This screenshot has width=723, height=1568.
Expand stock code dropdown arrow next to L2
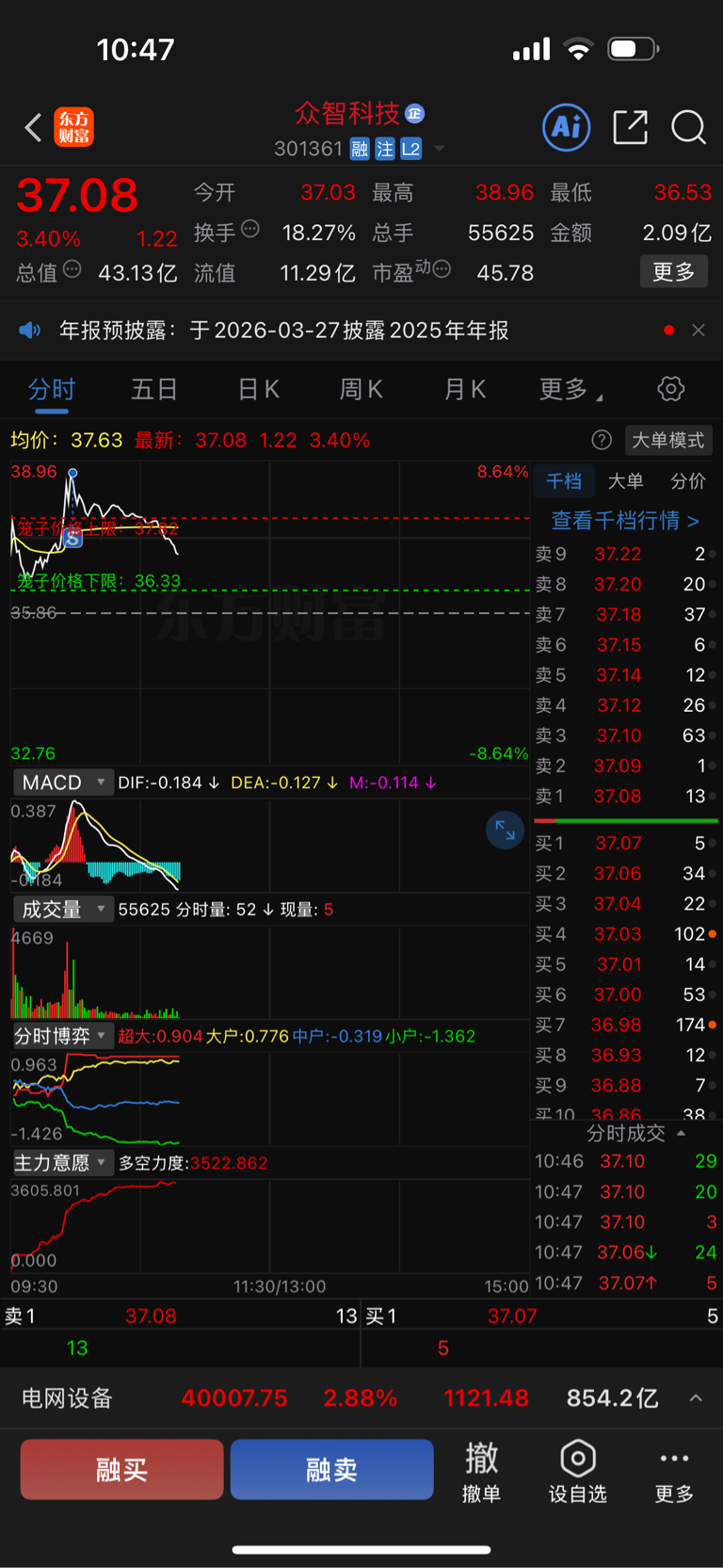pos(439,149)
